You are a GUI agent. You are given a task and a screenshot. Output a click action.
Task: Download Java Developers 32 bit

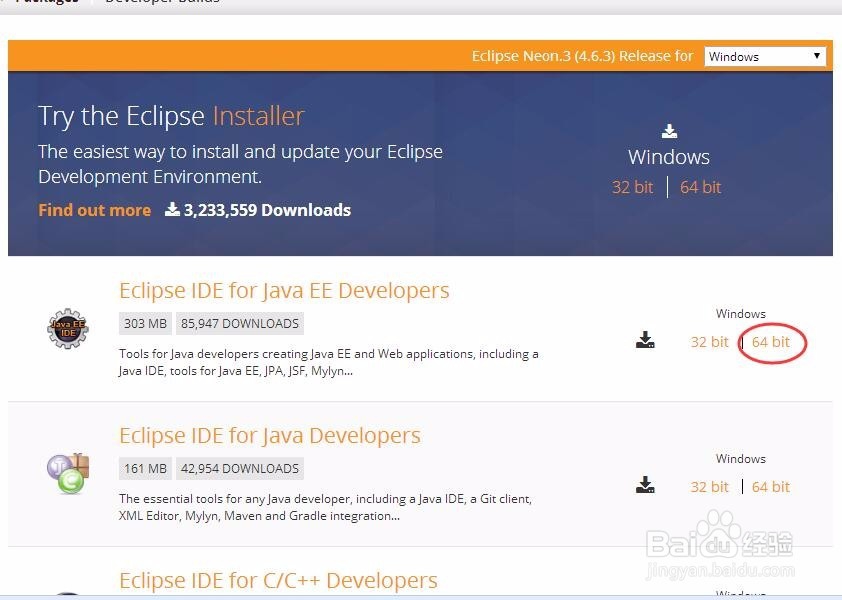(709, 487)
